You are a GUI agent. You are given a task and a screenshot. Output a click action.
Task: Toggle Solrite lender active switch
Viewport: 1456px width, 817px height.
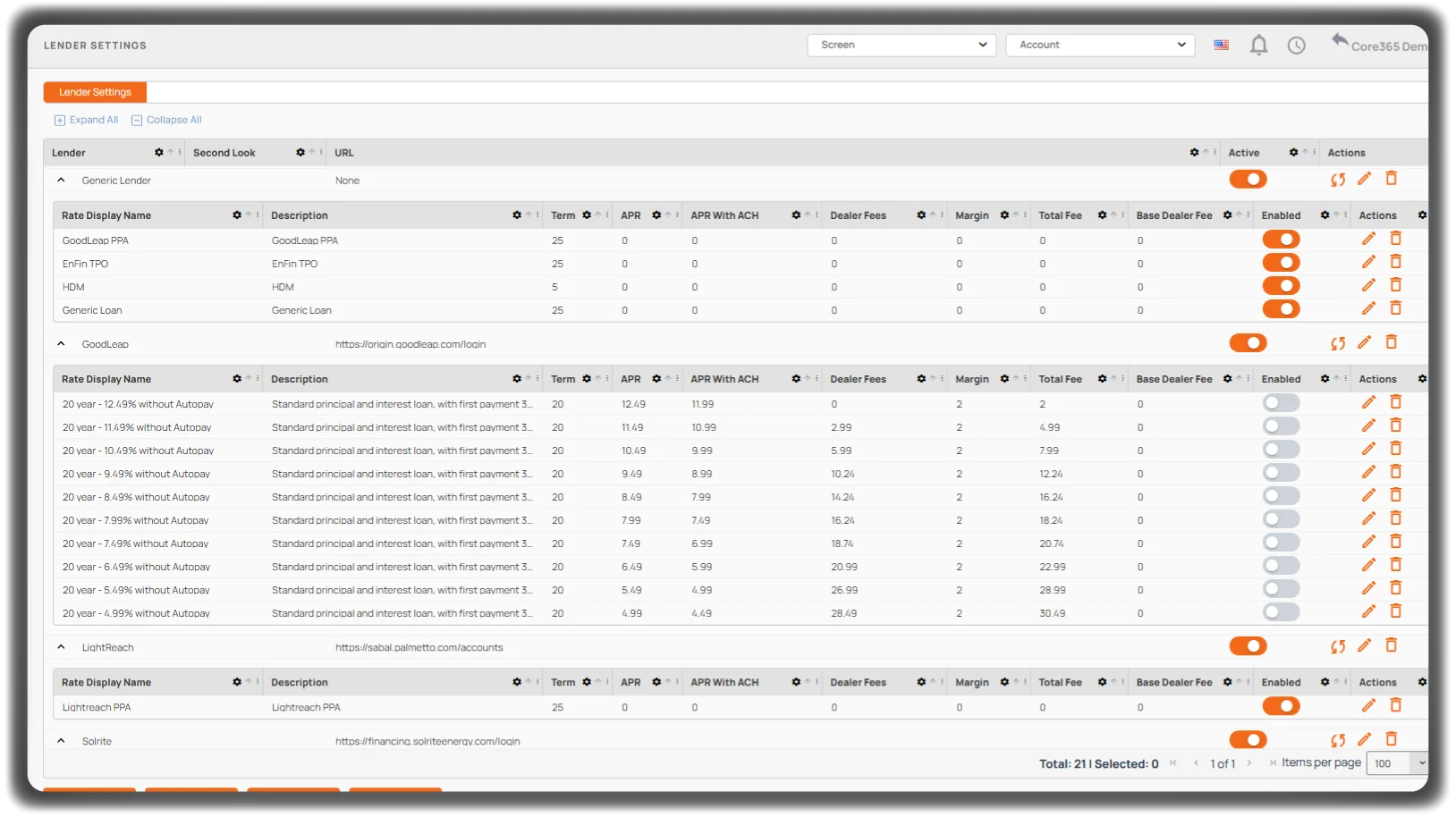[1249, 740]
